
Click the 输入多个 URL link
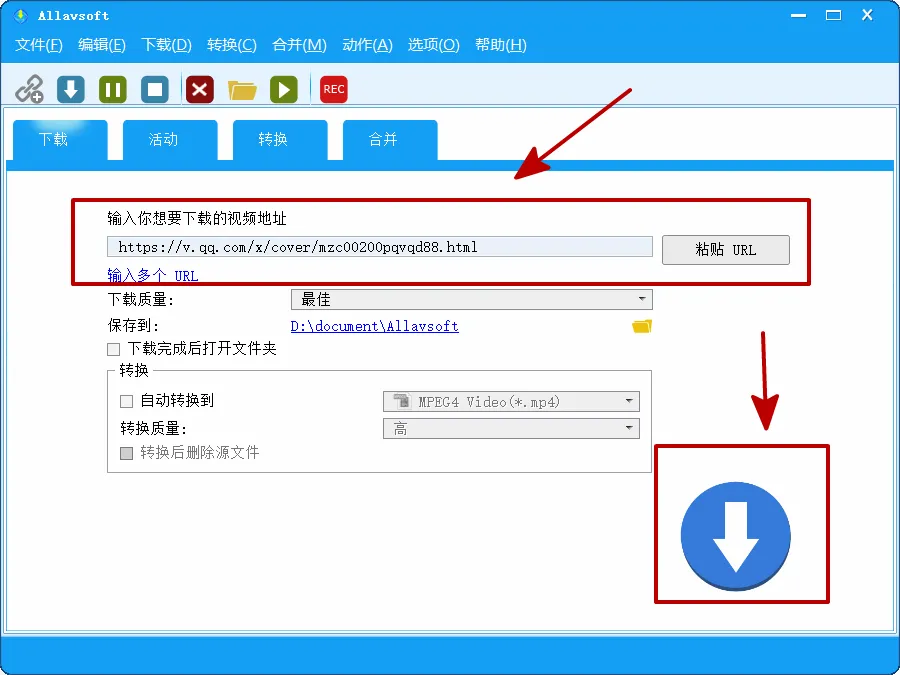pyautogui.click(x=153, y=276)
